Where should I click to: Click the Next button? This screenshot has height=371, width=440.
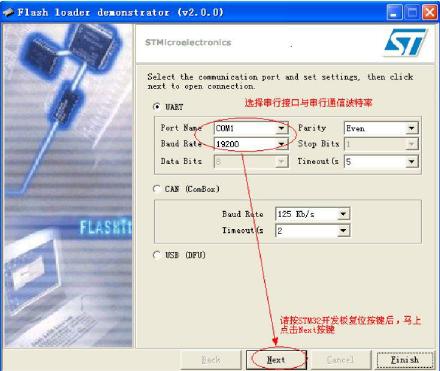[276, 360]
